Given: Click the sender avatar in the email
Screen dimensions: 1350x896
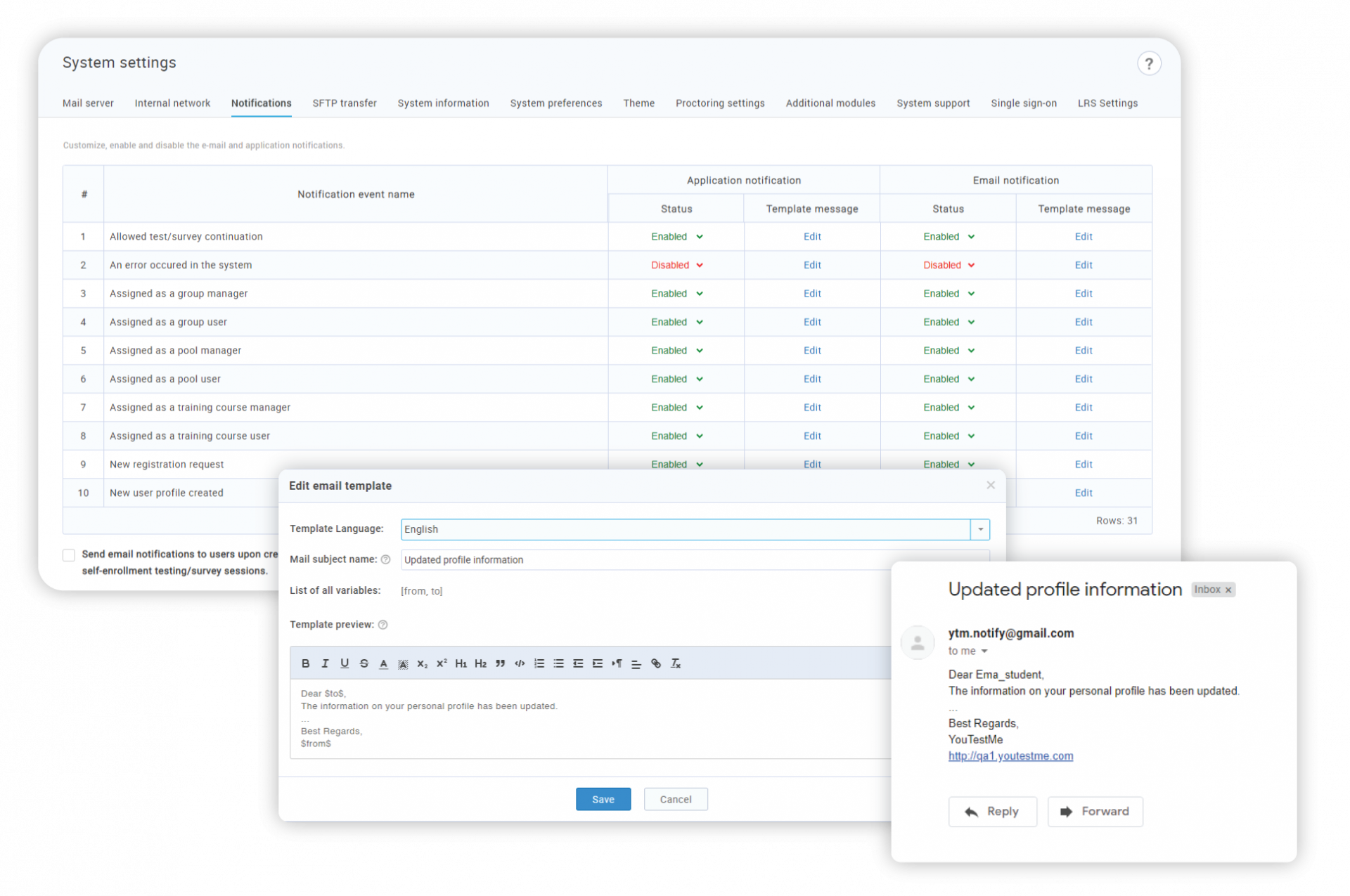Looking at the screenshot, I should click(x=918, y=642).
